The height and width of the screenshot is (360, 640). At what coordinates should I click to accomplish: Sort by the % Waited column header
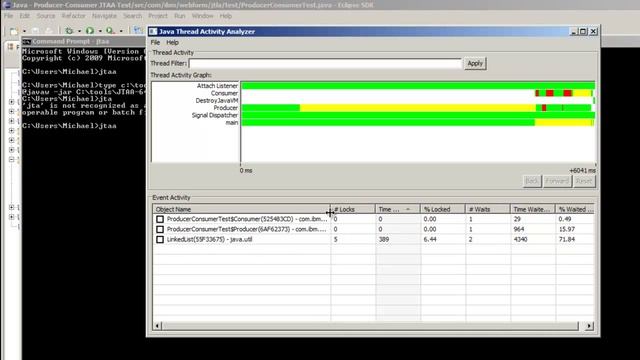coord(575,209)
